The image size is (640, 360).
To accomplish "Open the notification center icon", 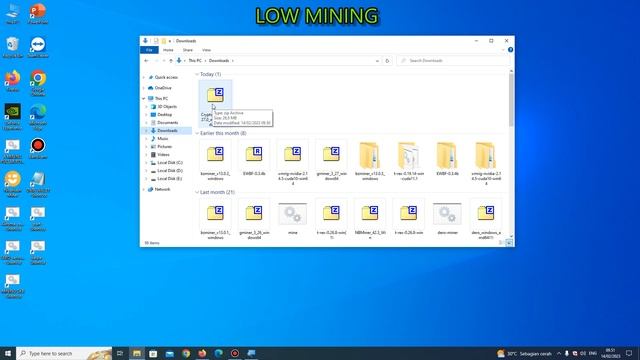I will 629,353.
